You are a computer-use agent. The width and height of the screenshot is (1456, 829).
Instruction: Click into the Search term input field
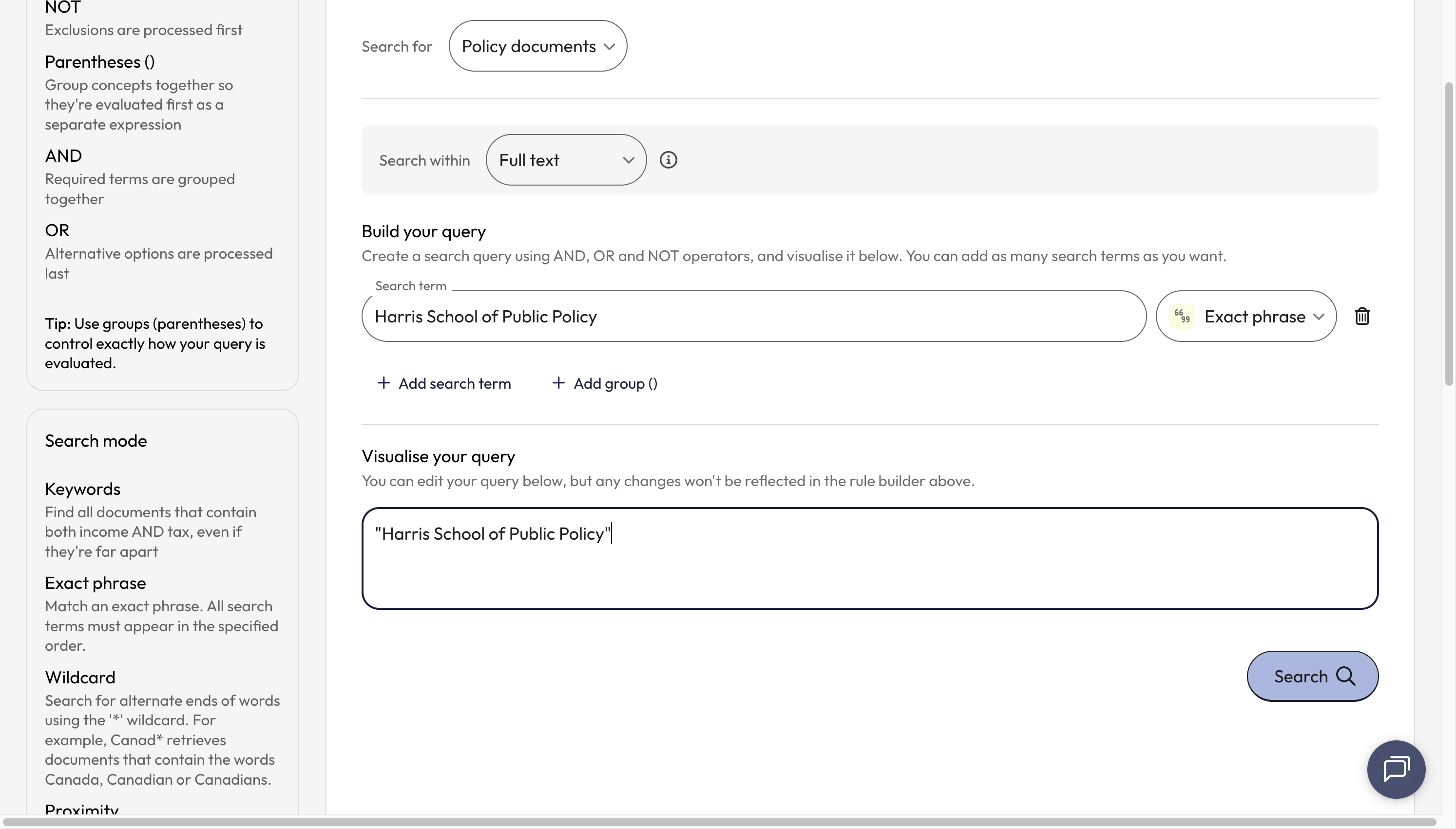tap(754, 316)
